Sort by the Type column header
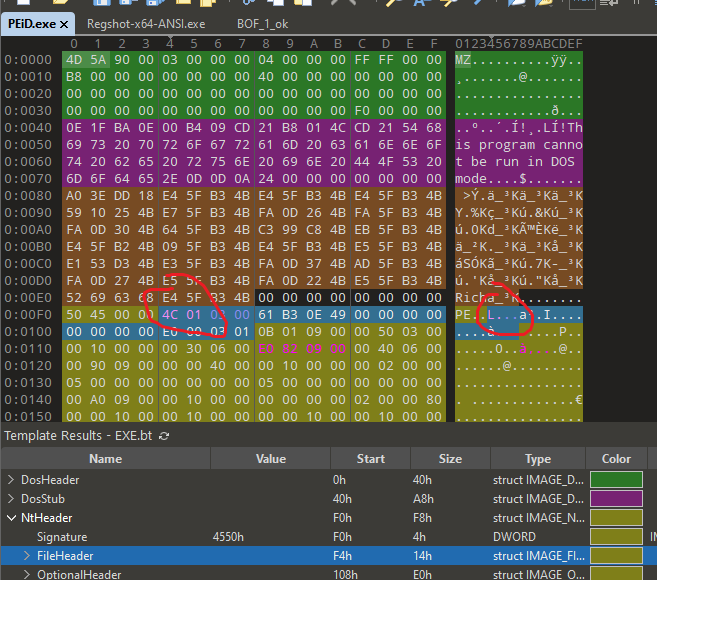Viewport: 711px width, 621px height. click(538, 459)
